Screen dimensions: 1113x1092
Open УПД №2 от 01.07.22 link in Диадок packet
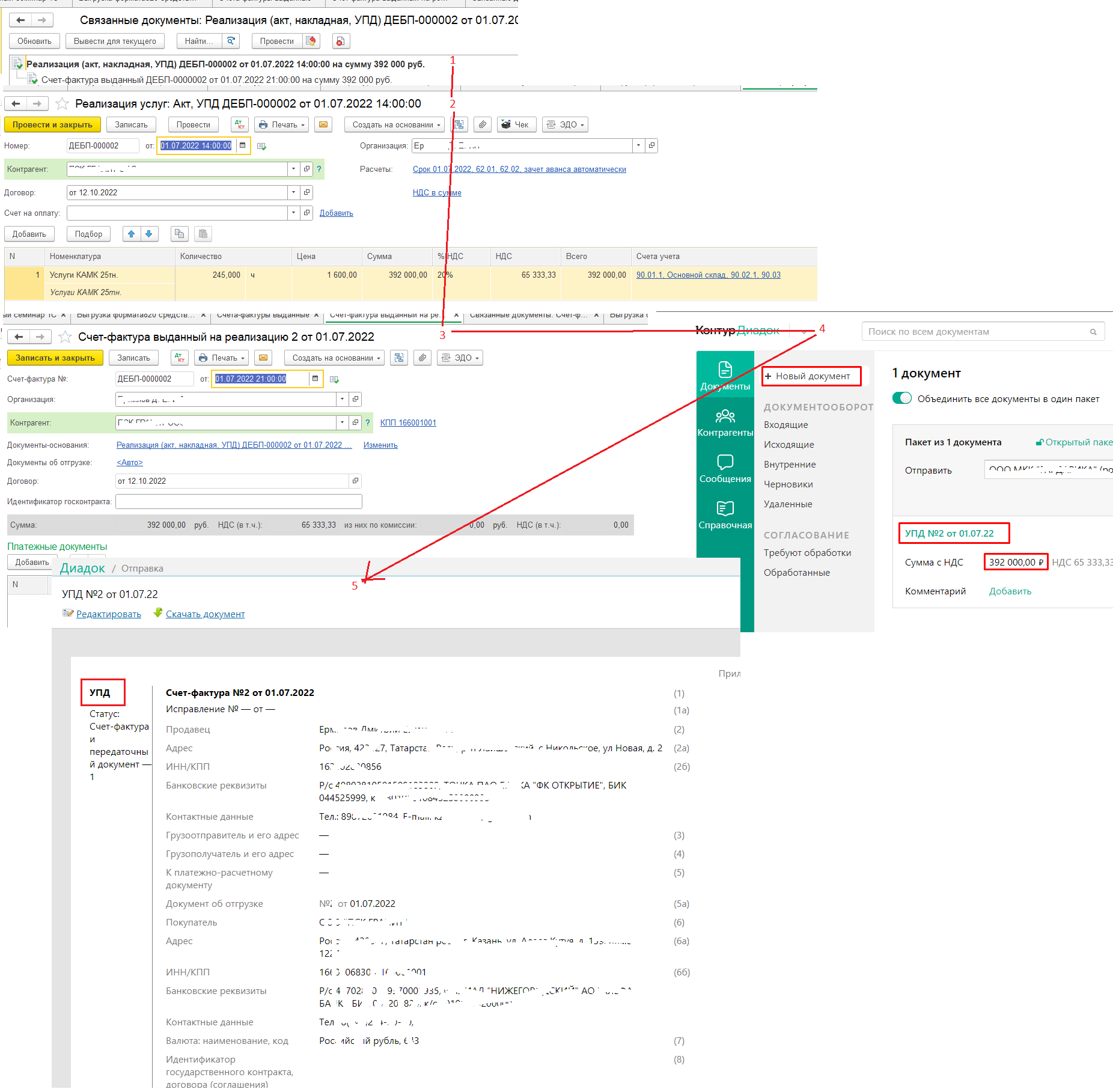coord(949,534)
